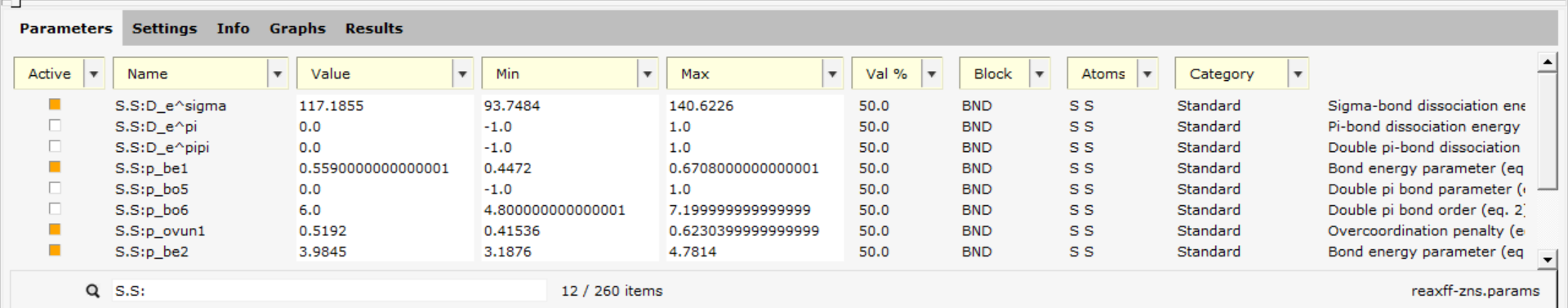Expand the Atoms column dropdown
The width and height of the screenshot is (1568, 308).
pos(1147,74)
